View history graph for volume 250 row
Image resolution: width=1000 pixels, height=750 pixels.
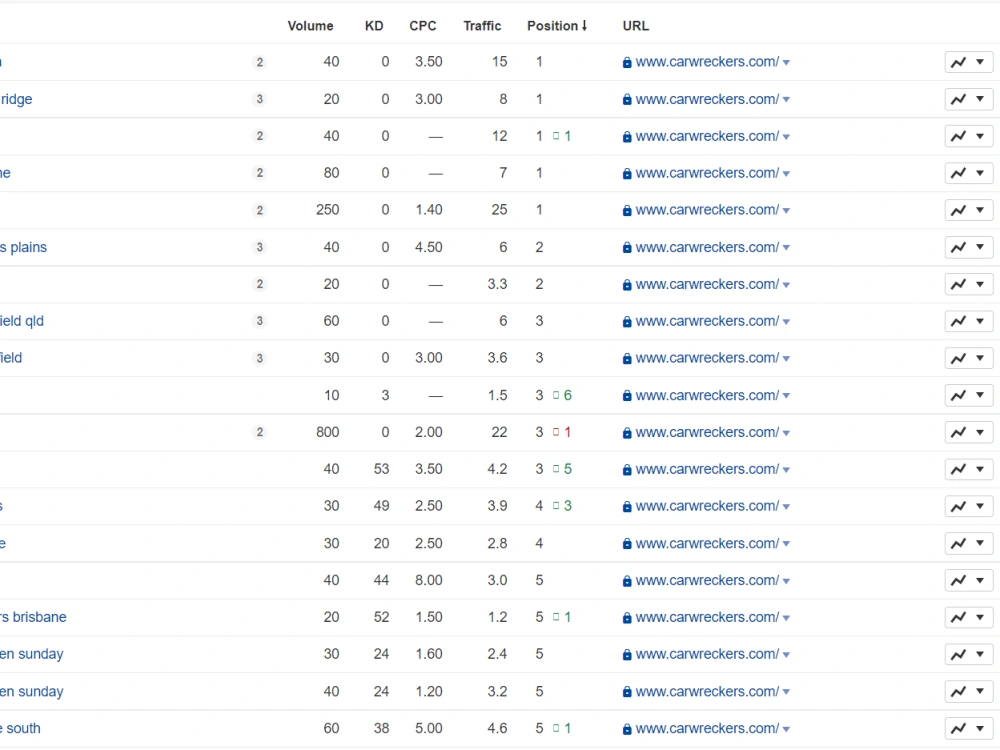958,210
